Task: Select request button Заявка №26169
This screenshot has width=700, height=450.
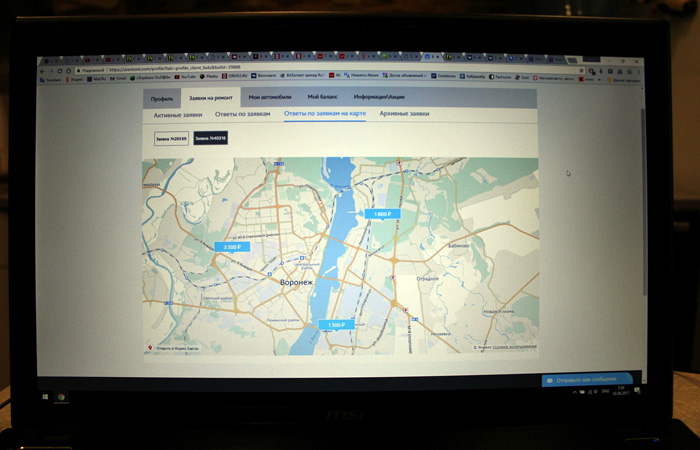Action: (171, 138)
